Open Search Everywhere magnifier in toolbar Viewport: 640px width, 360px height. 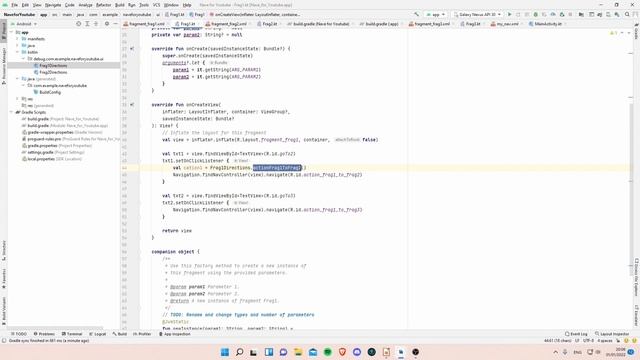(627, 14)
